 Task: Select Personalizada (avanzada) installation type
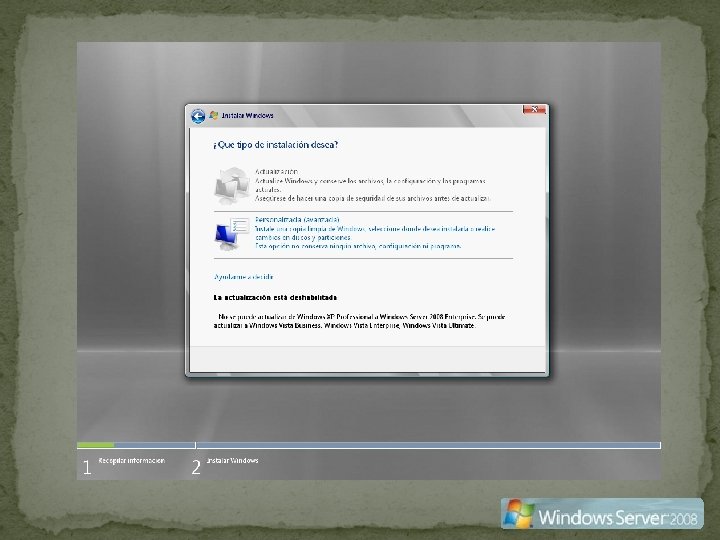click(297, 219)
